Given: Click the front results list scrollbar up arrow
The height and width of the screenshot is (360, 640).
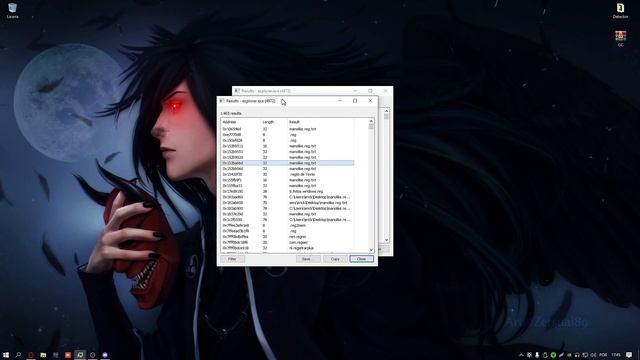Looking at the screenshot, I should point(371,121).
